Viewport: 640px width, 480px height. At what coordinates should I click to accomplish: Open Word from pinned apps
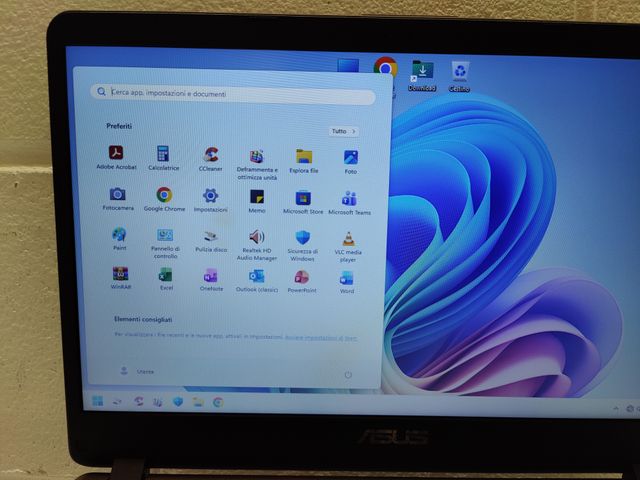pyautogui.click(x=347, y=282)
